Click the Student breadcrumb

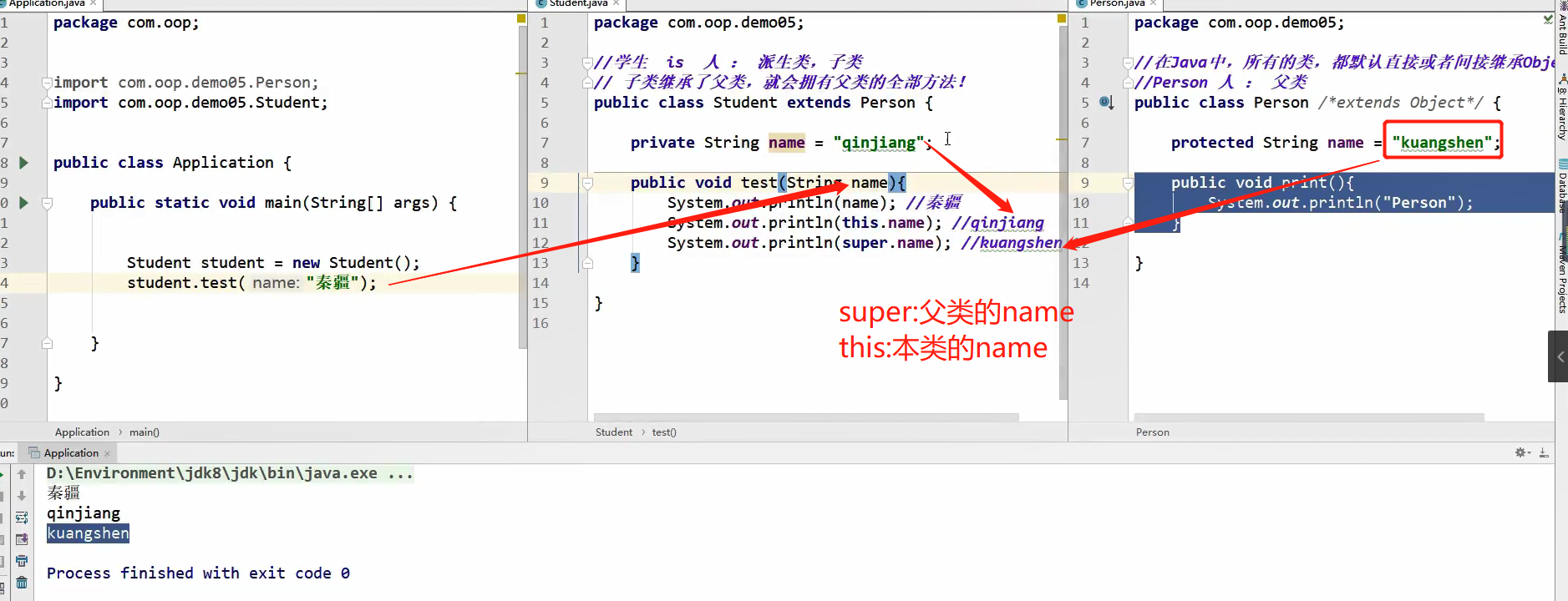coord(614,432)
